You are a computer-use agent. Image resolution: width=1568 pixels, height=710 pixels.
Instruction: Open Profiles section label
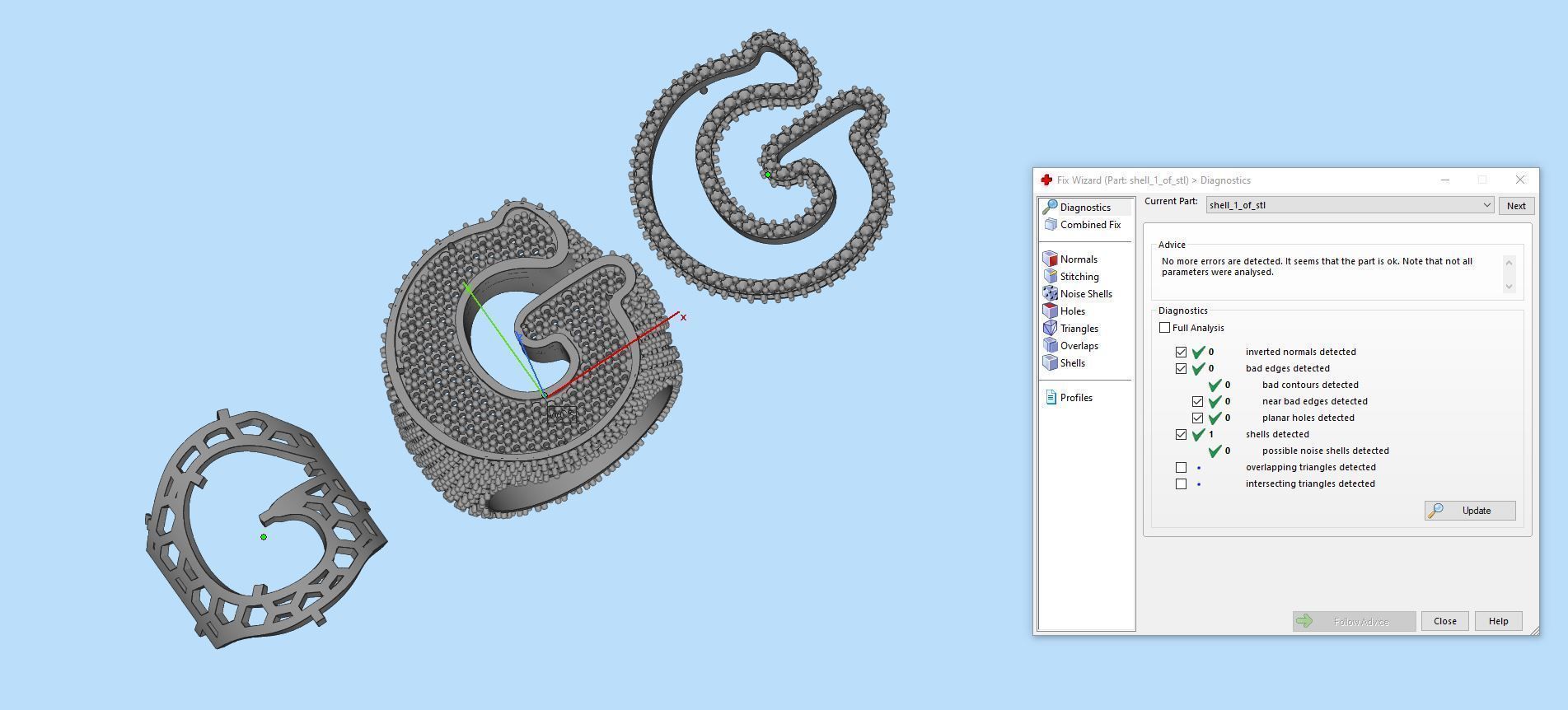1076,398
